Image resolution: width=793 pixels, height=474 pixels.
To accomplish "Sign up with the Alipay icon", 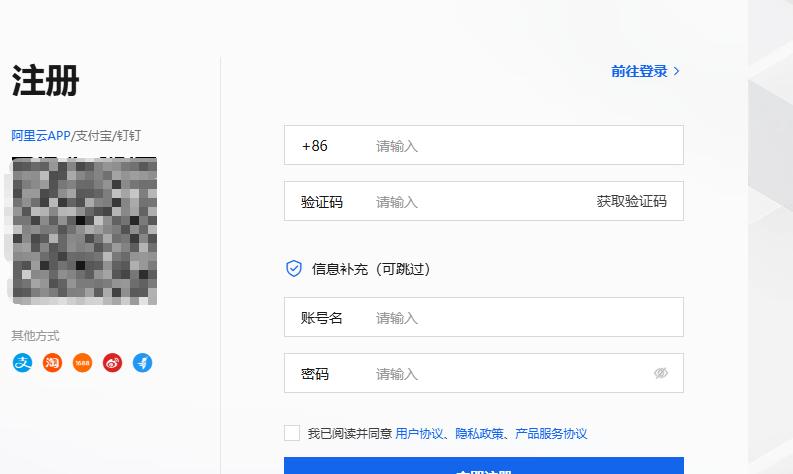I will pos(22,363).
